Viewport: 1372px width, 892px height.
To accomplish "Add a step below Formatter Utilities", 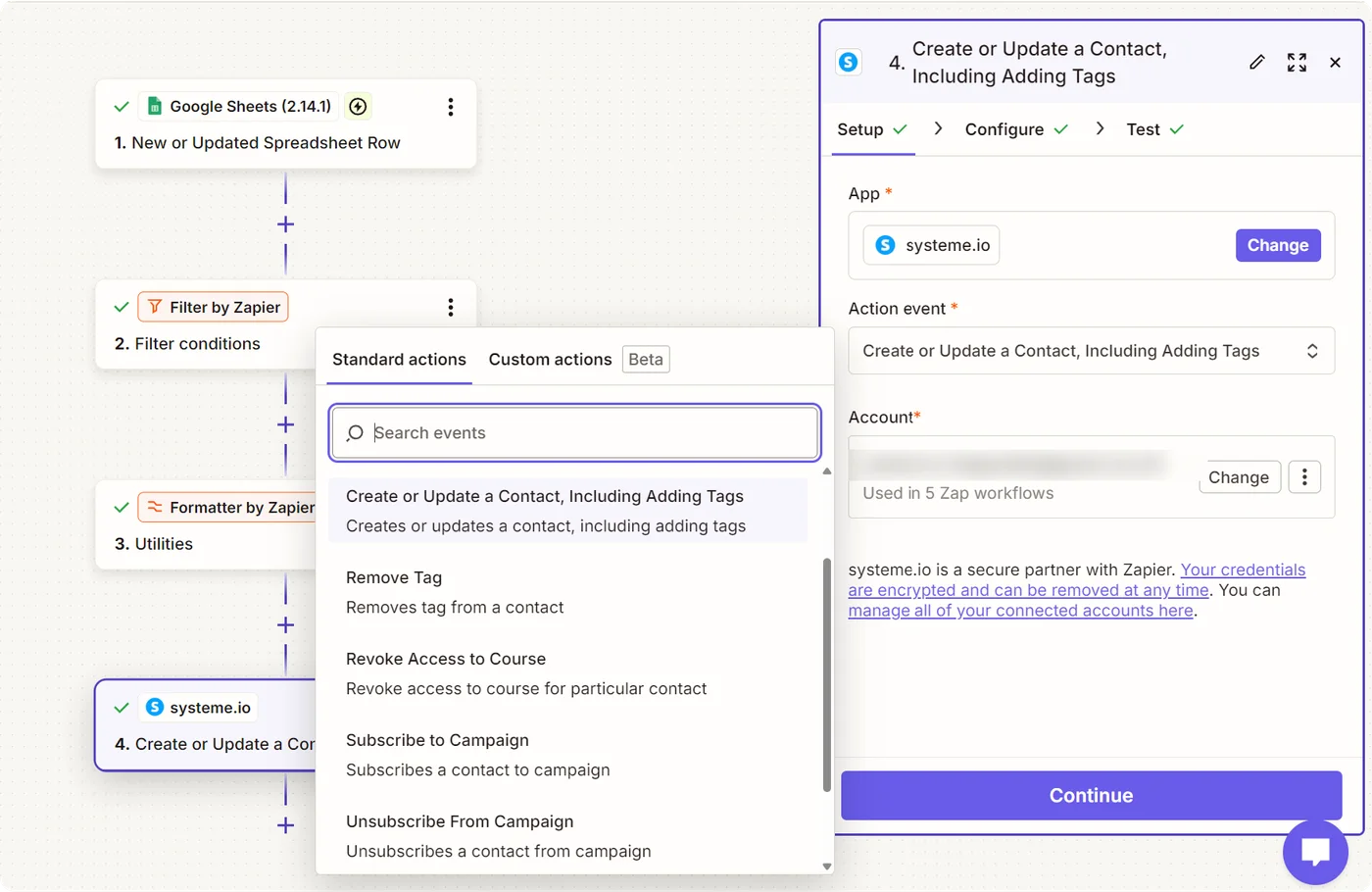I will [x=285, y=624].
